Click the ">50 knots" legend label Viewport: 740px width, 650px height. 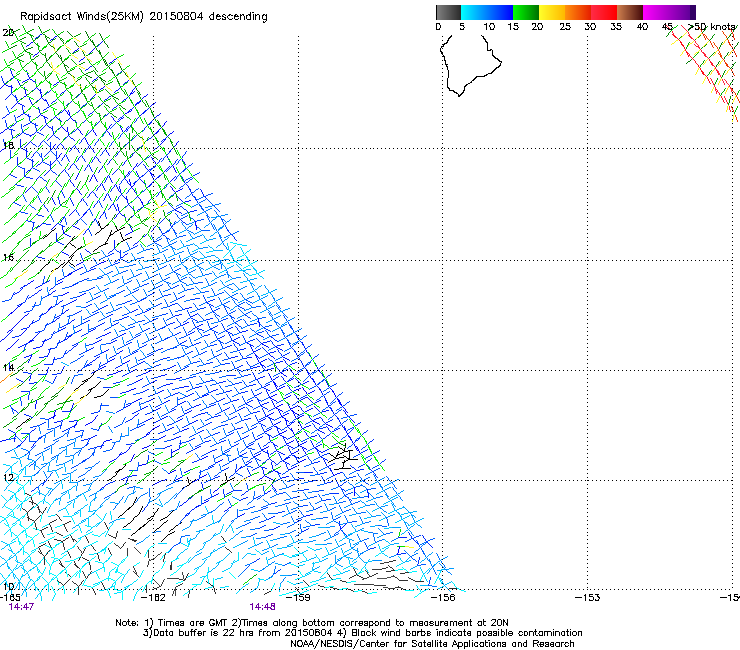pos(712,27)
